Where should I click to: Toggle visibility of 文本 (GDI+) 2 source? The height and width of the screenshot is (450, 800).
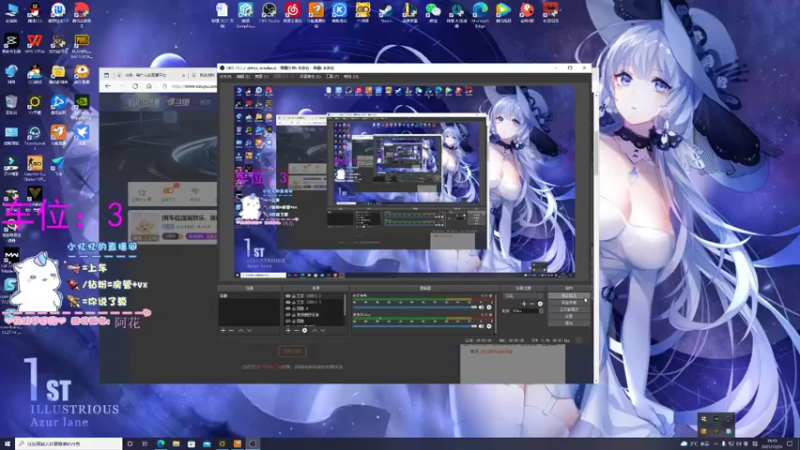(x=288, y=296)
